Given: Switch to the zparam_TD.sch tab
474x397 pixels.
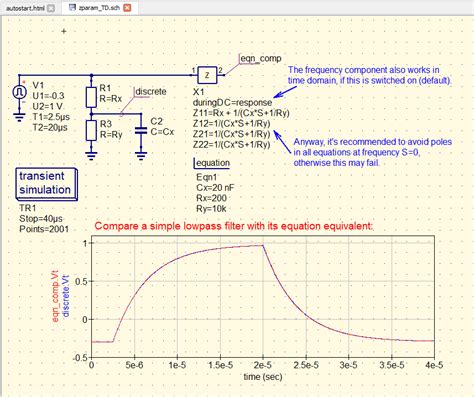Looking at the screenshot, I should click(x=99, y=8).
